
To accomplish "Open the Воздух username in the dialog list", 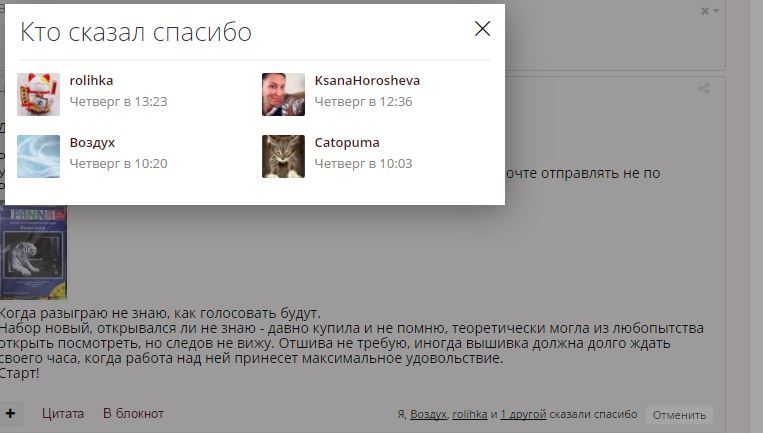I will click(92, 143).
